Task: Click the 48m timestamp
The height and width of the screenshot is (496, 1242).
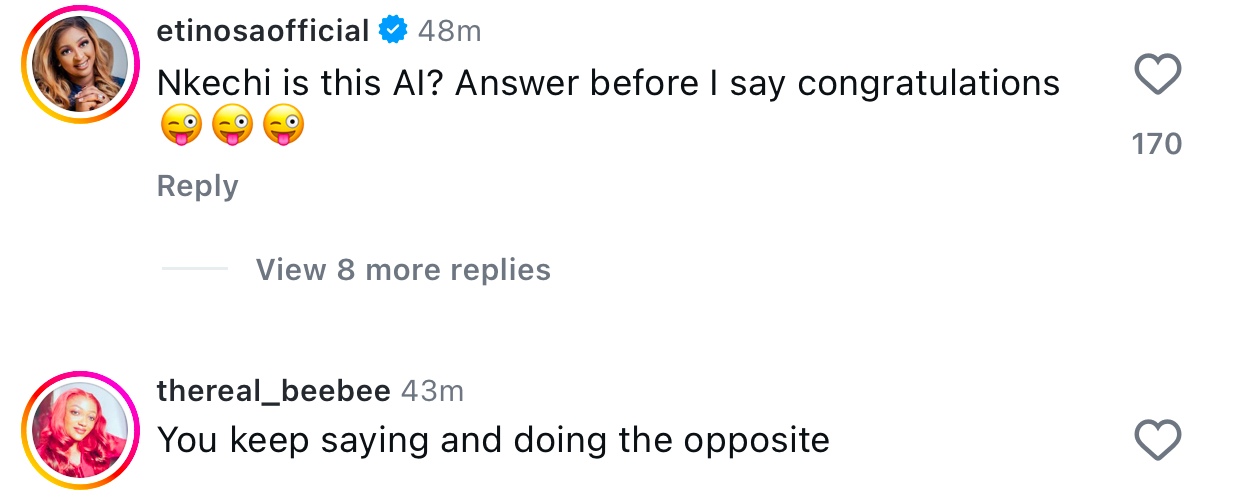Action: pyautogui.click(x=449, y=31)
